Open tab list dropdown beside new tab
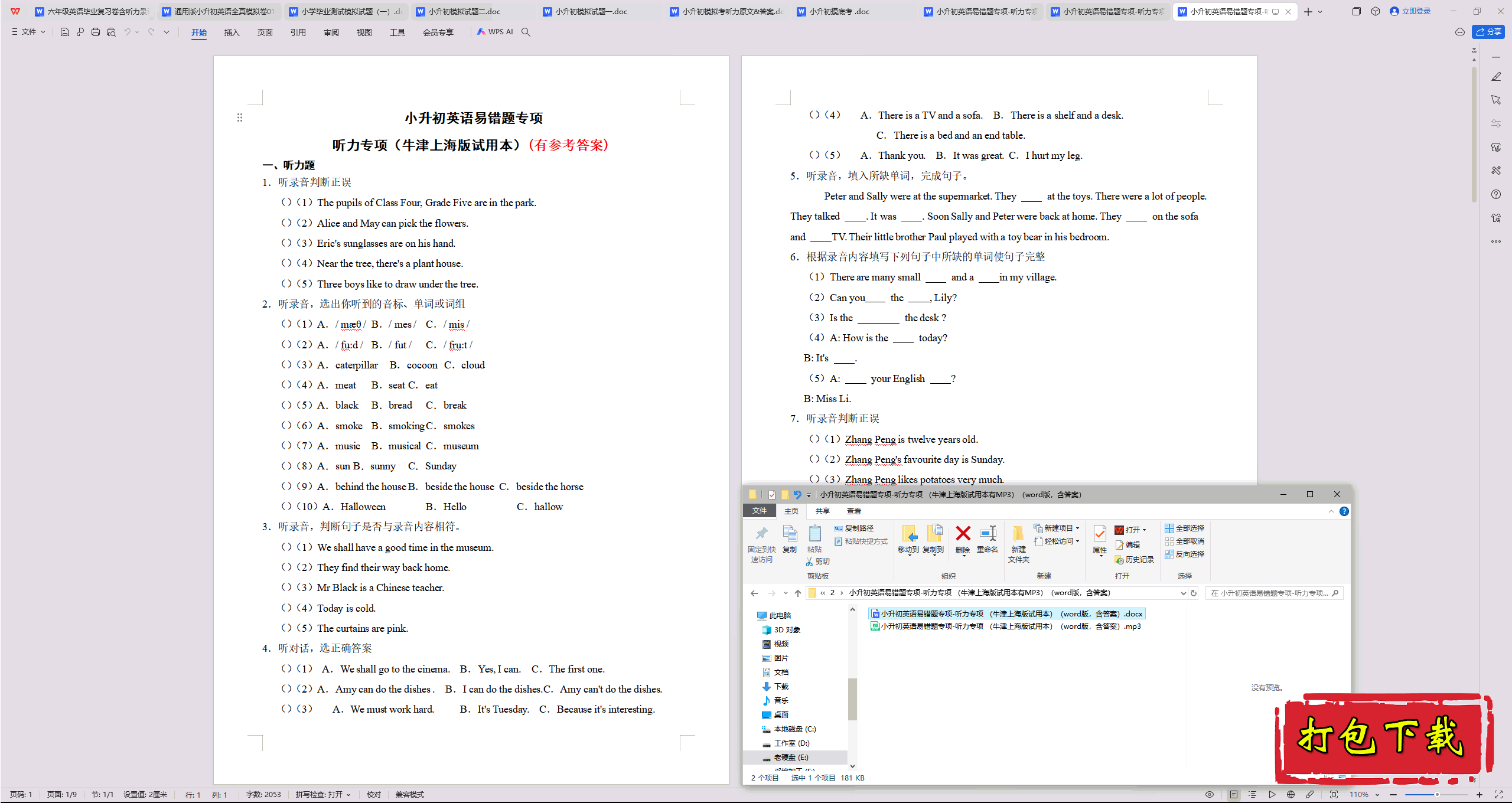This screenshot has height=803, width=1512. click(1320, 12)
